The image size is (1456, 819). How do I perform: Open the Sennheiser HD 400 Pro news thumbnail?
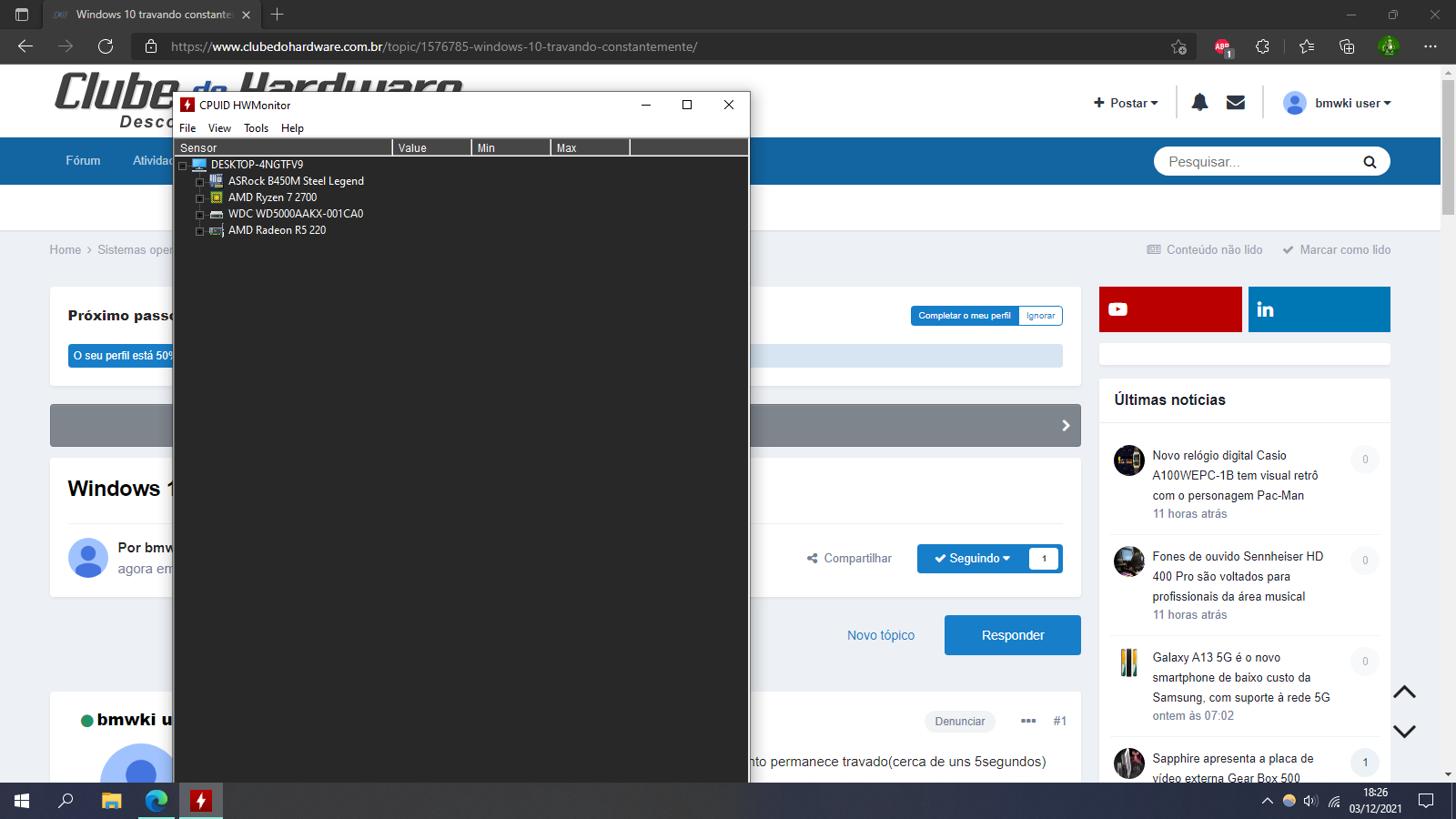pos(1129,561)
